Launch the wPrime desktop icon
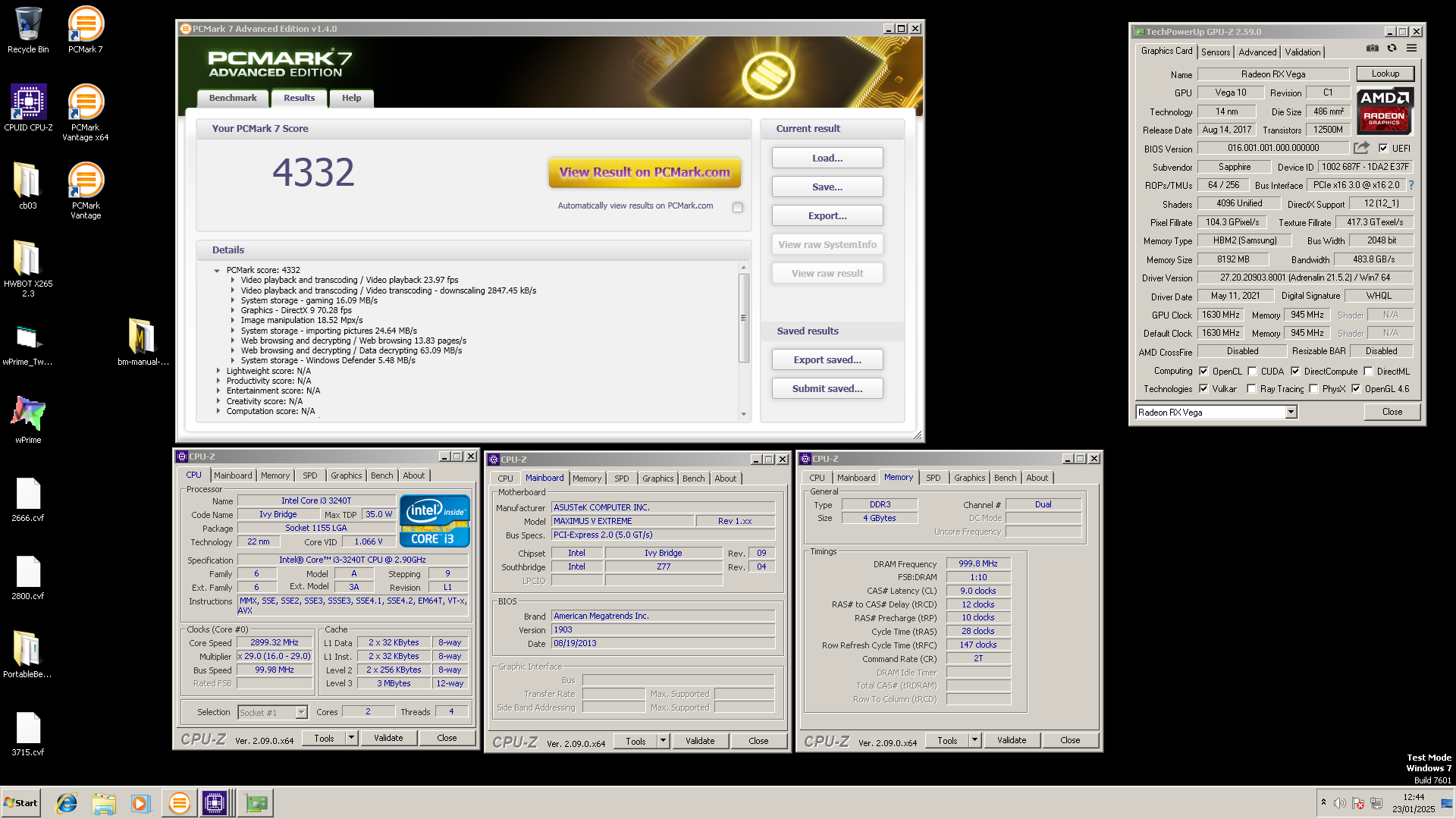Image resolution: width=1456 pixels, height=819 pixels. [x=28, y=421]
